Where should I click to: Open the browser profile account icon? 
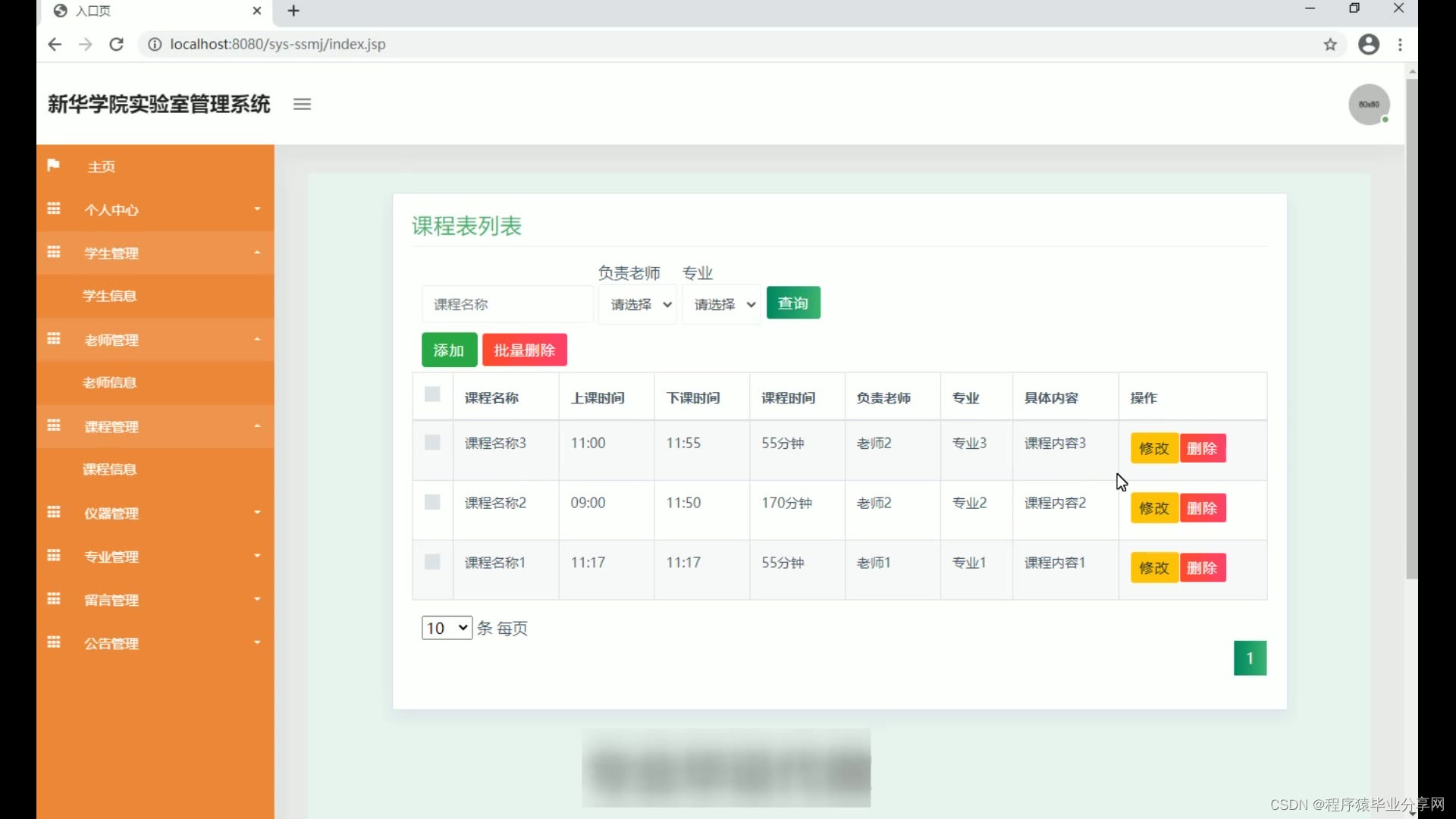1369,45
